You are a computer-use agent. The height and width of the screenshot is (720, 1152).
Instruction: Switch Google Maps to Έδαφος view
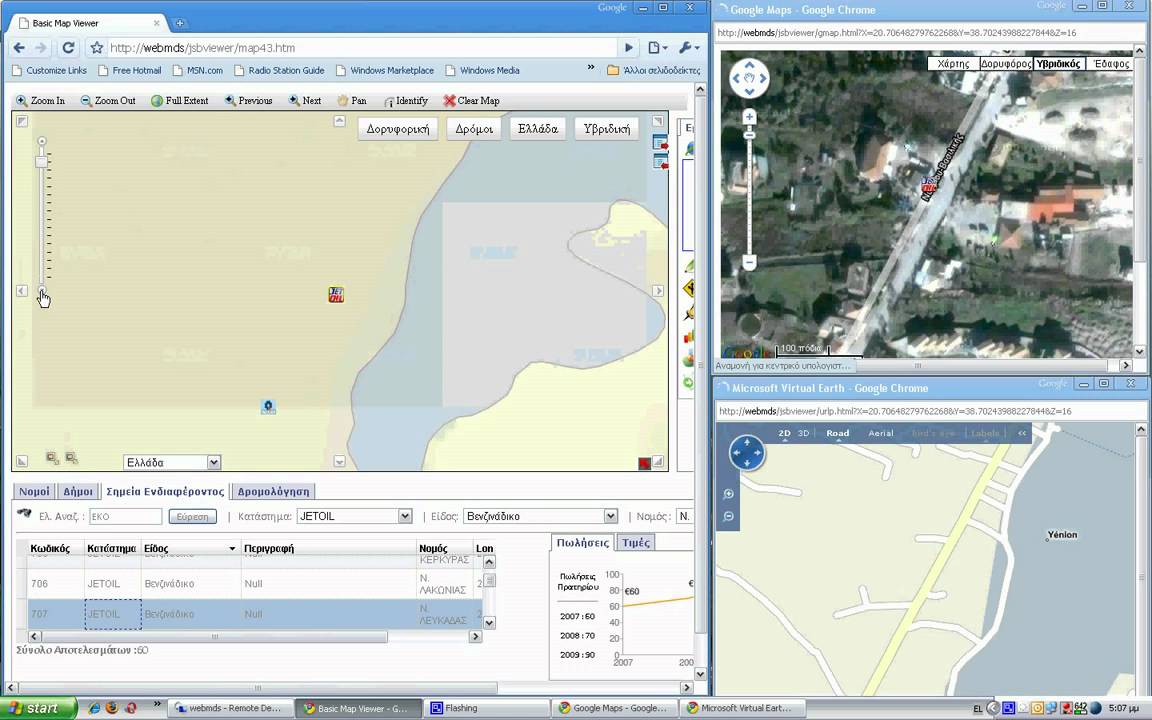pos(1110,64)
